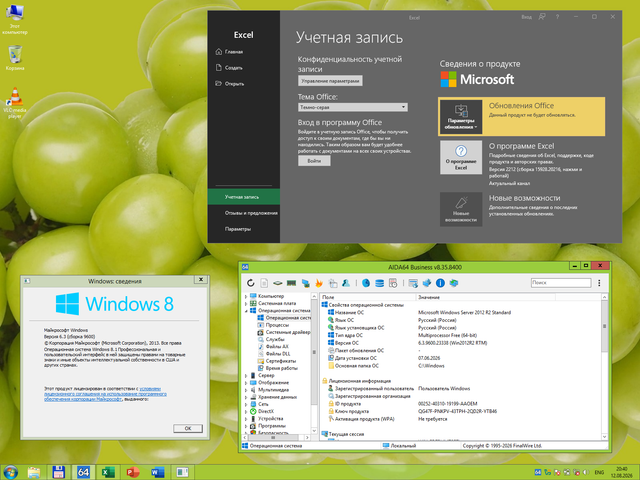Expand the Компьютер tree node
The image size is (640, 480).
pos(246,296)
